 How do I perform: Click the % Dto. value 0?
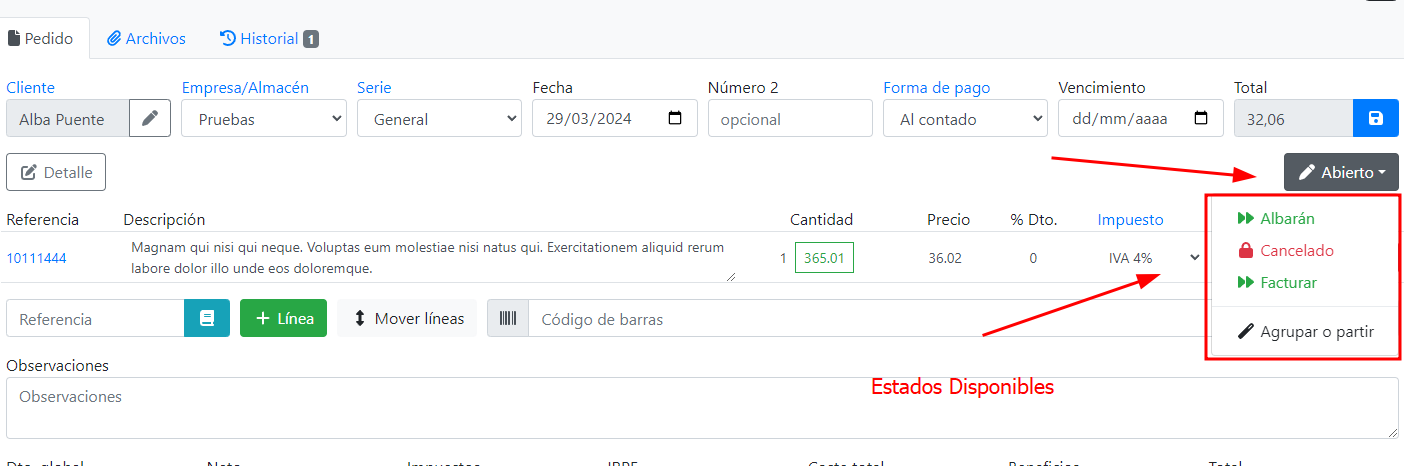click(x=1033, y=258)
